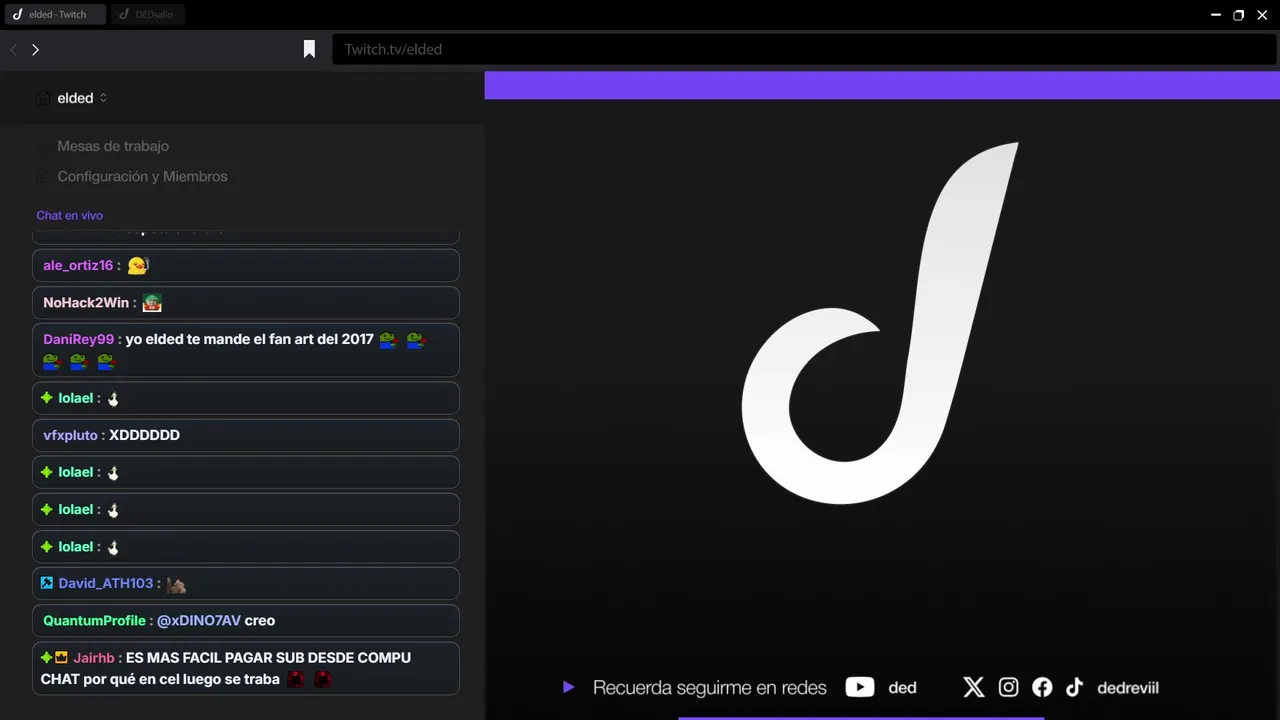Minimize the window
Screen dimensions: 1280x720
1215,15
